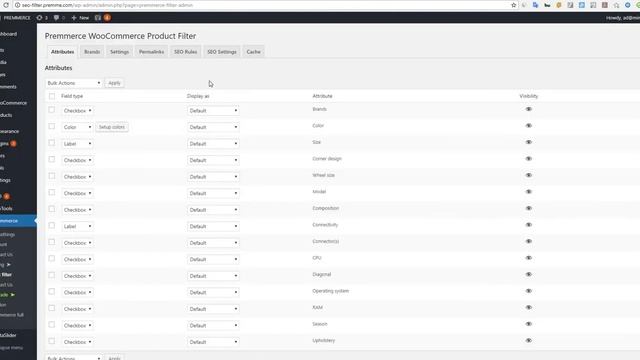Check the checkbox for the CPU row

[51, 258]
